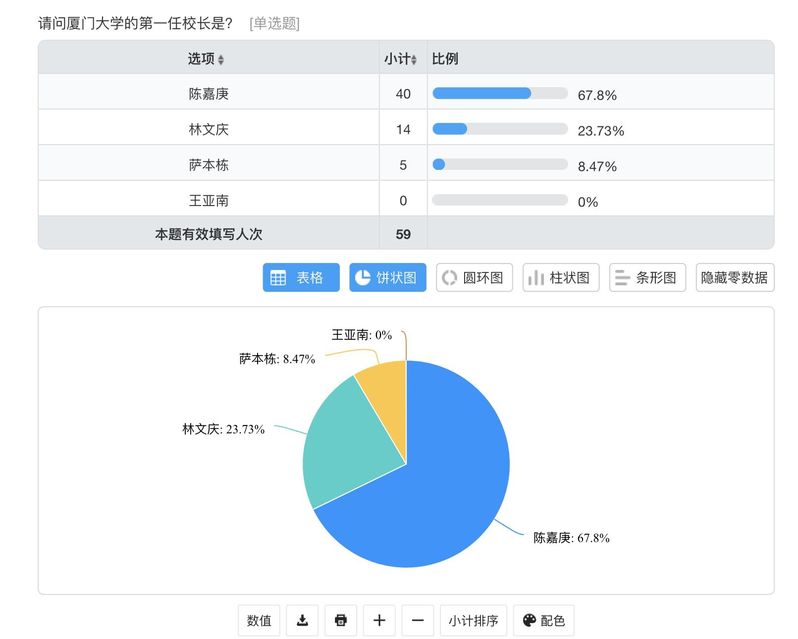Hide zero data with 隐藏零数据
798x639 pixels.
click(x=734, y=278)
